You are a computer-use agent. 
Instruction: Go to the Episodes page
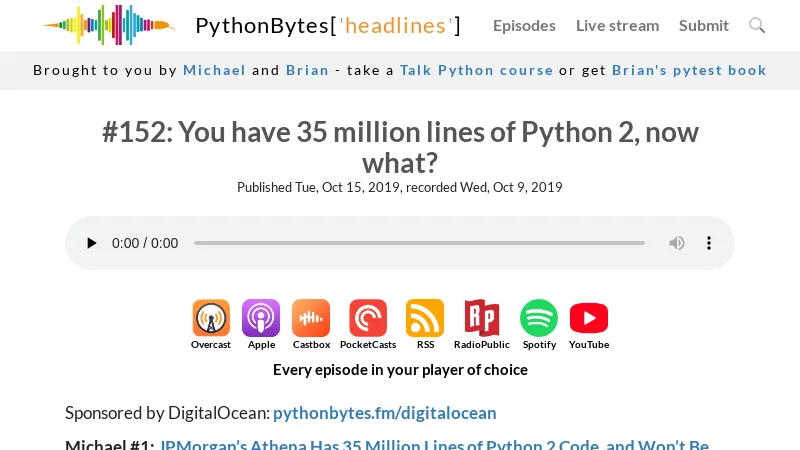(524, 25)
